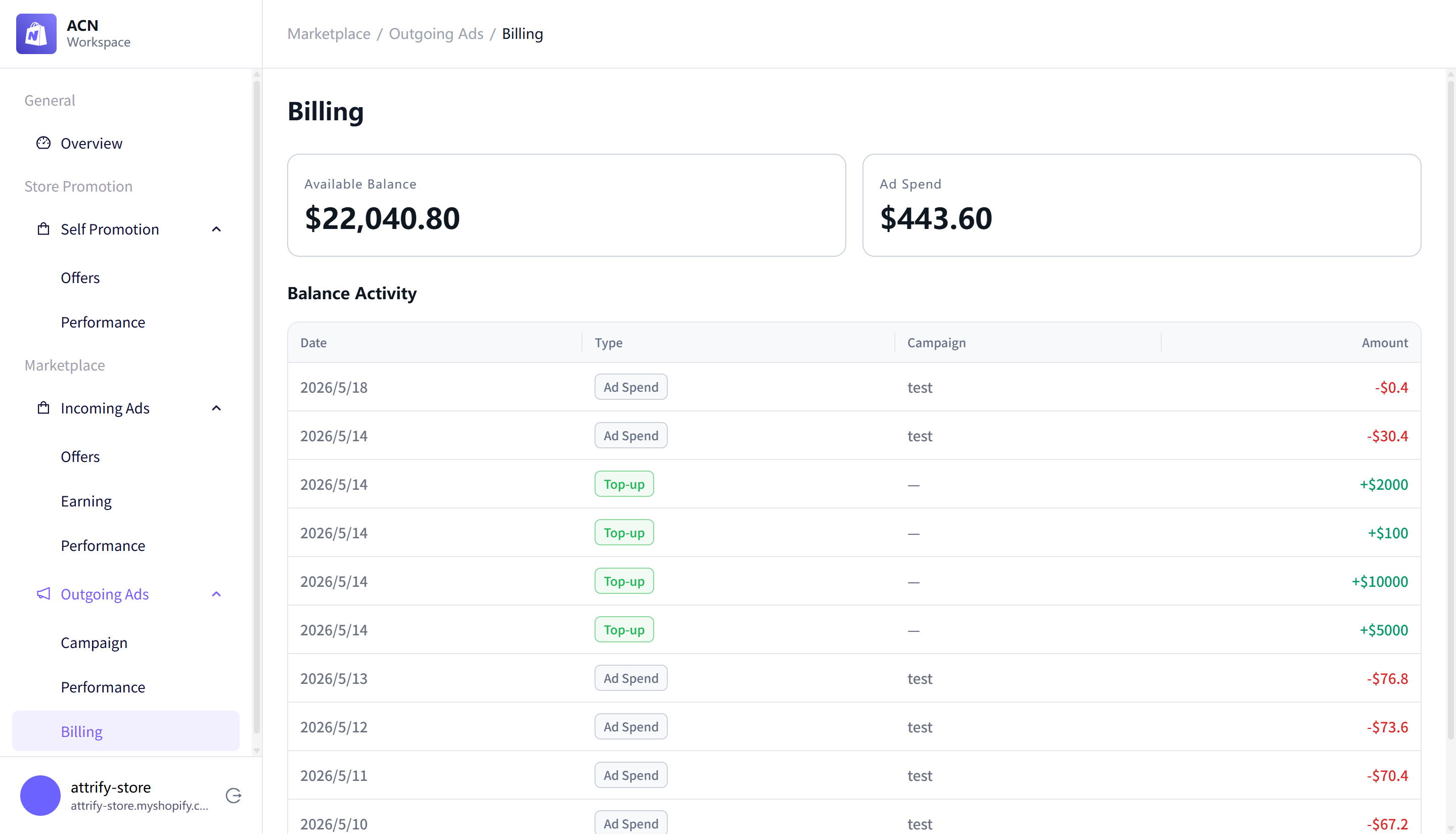Click the +$10000 amount
The image size is (1456, 834).
pos(1380,581)
